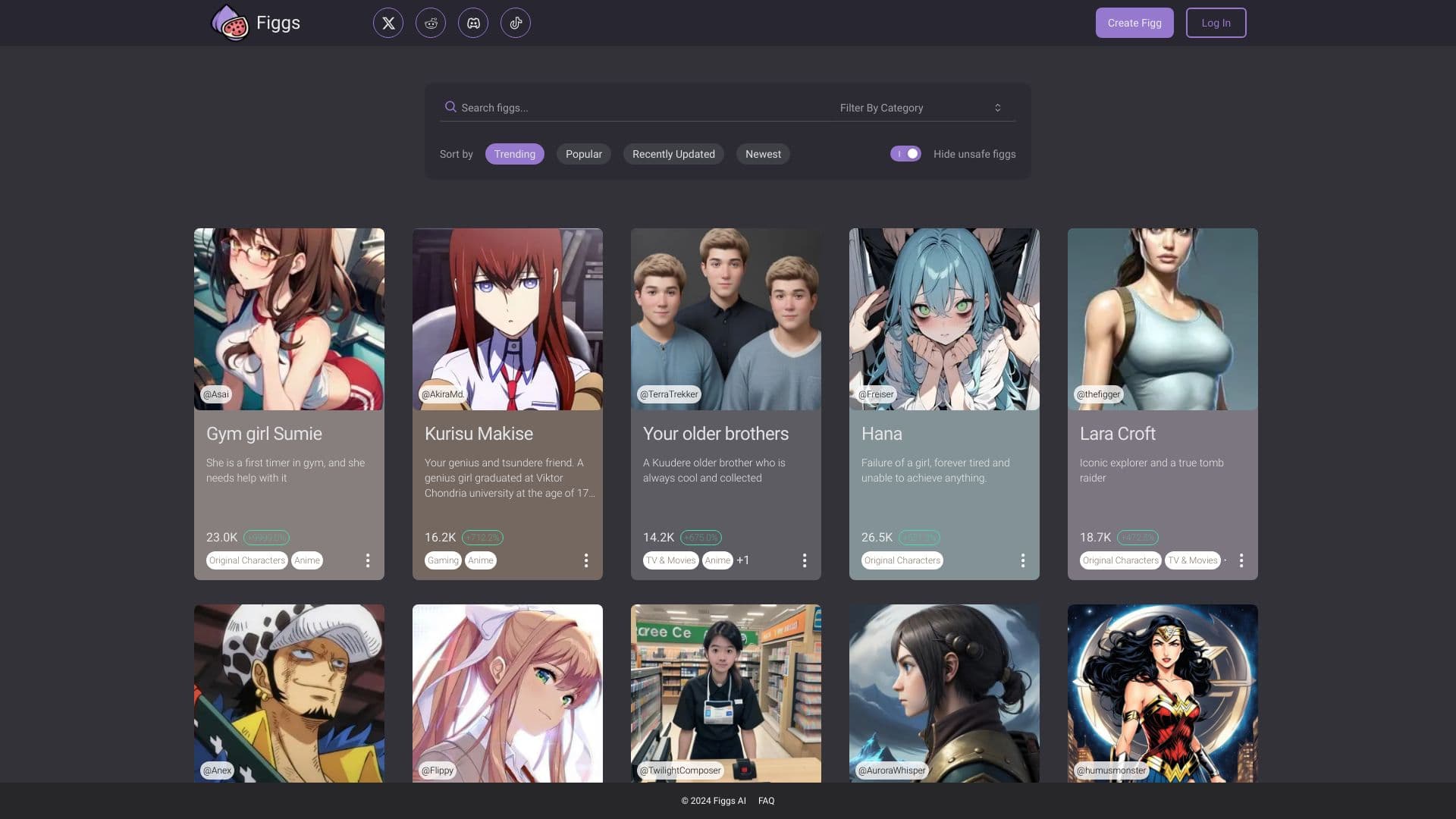Viewport: 1456px width, 819px height.
Task: Sort figgs by Popular
Action: pyautogui.click(x=583, y=154)
